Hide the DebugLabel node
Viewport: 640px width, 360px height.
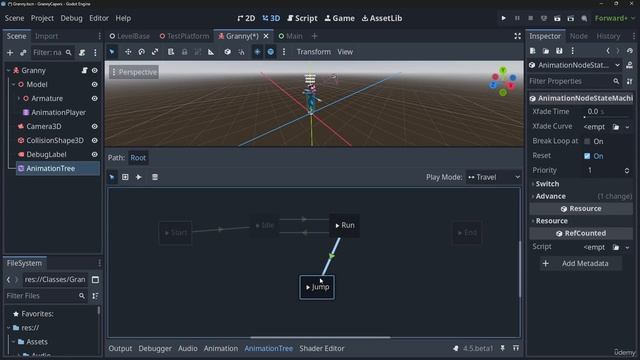94,154
